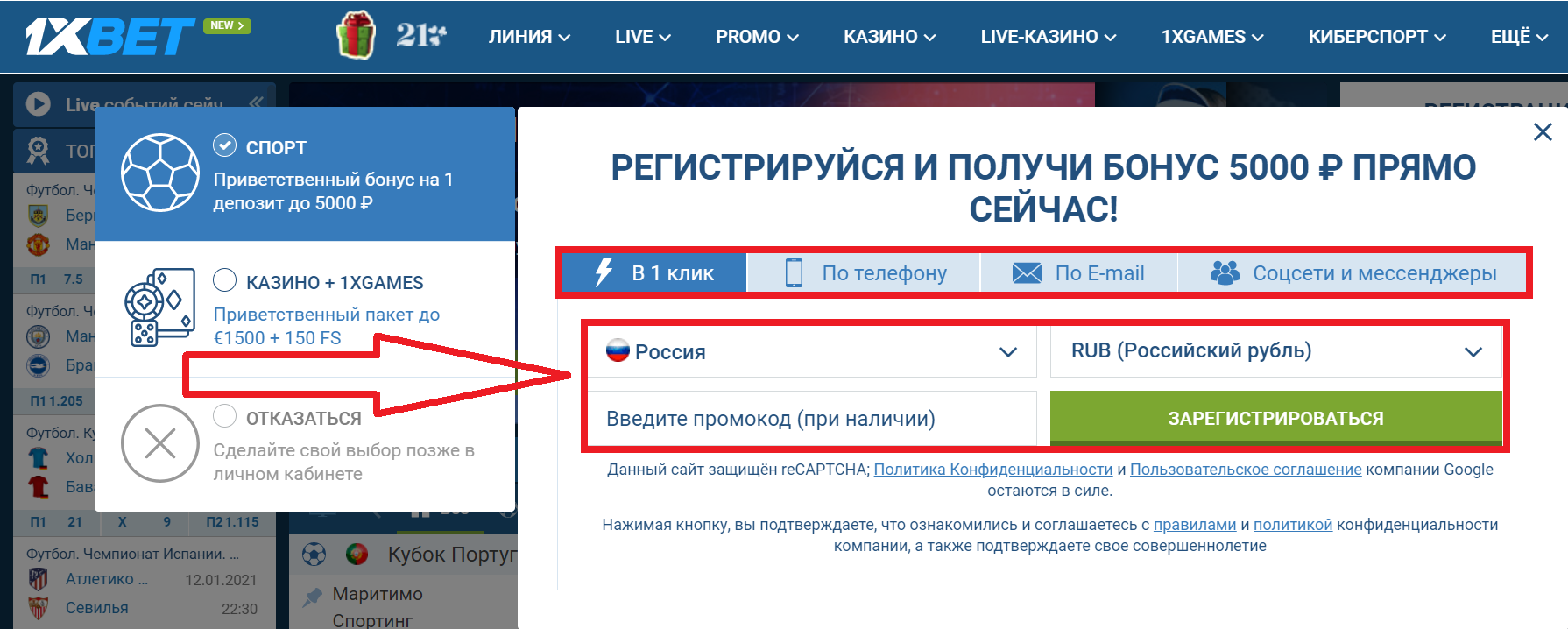Select Атлетико team in sidebar
The image size is (1568, 629).
[106, 579]
